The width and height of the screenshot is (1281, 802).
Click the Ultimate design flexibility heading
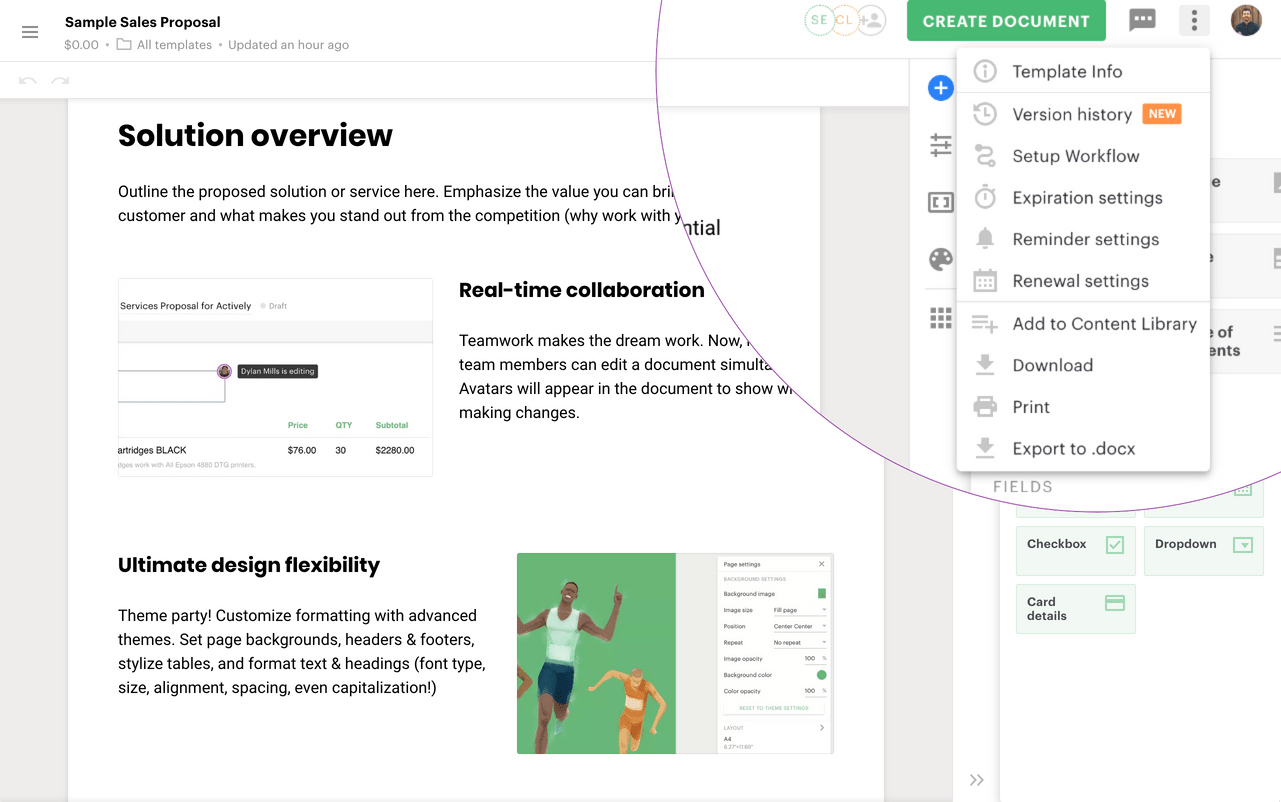[249, 565]
